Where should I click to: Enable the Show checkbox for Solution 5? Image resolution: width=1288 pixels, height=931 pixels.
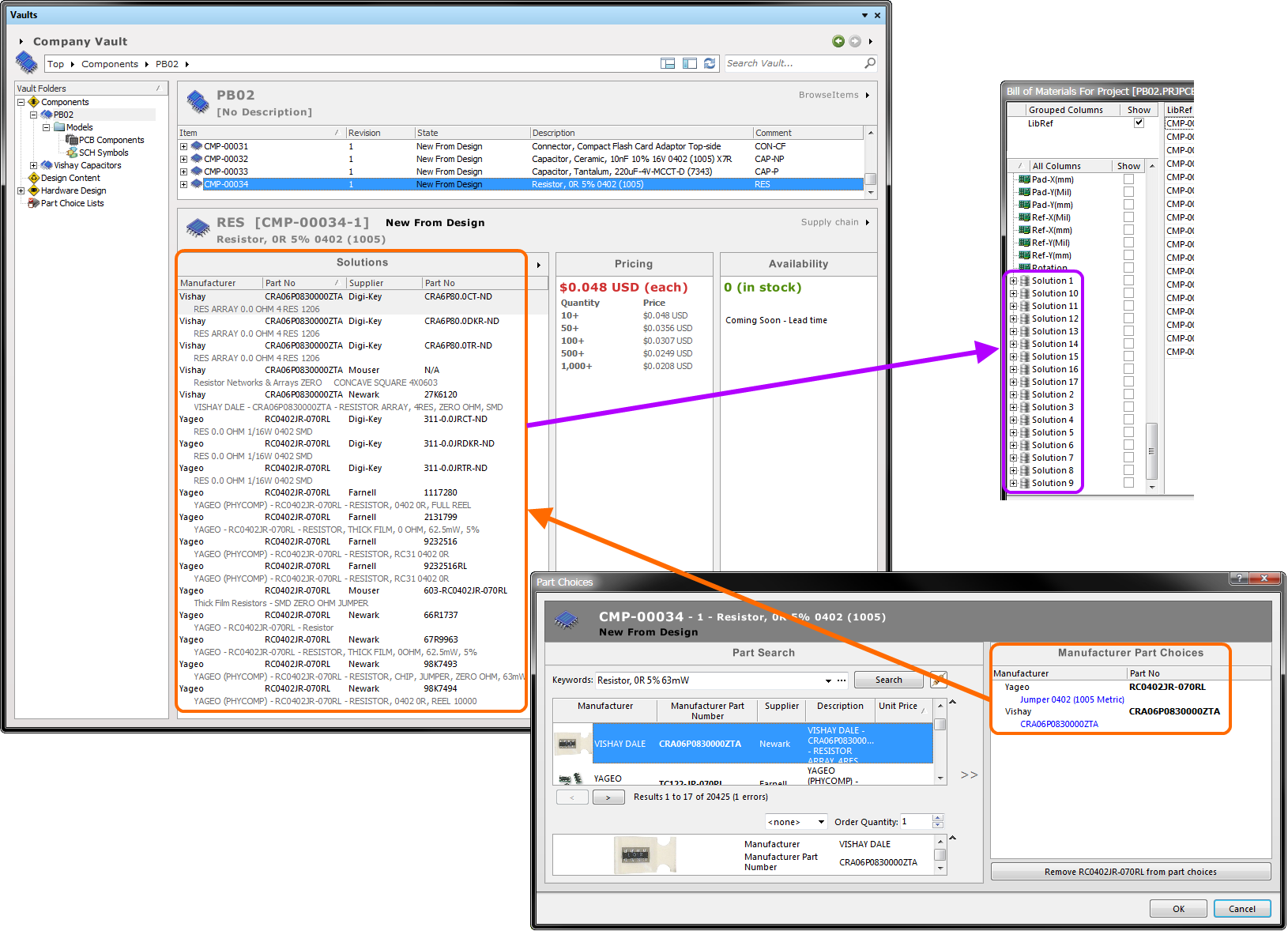point(1128,432)
